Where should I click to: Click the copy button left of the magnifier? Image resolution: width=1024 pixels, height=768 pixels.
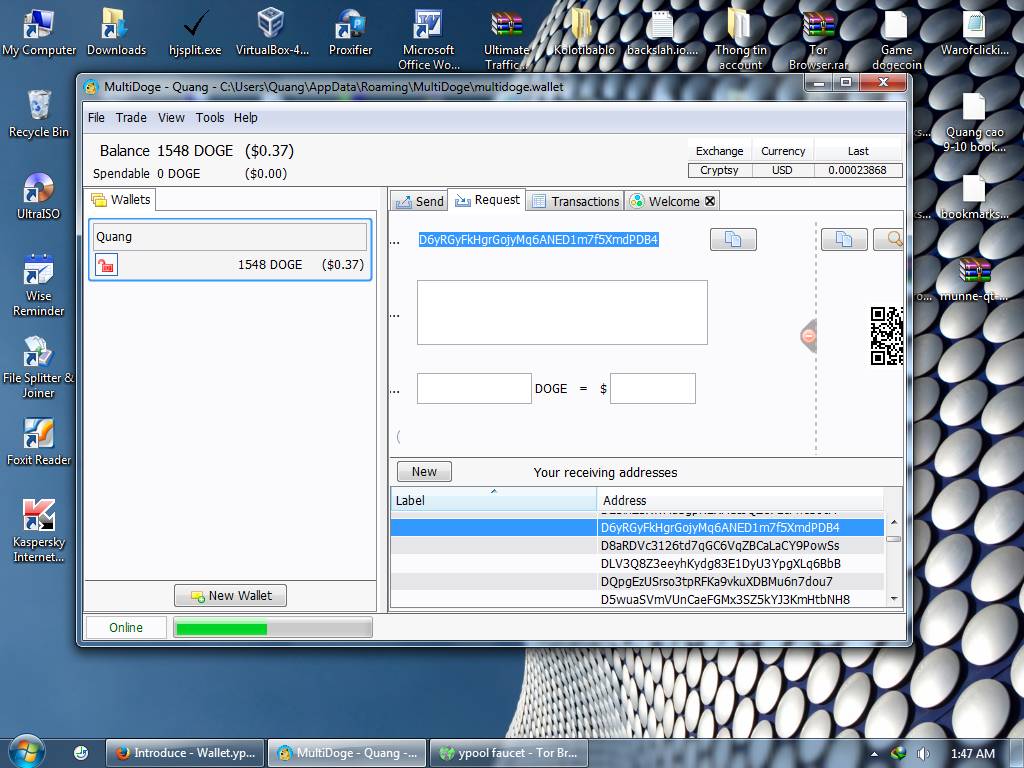(843, 240)
